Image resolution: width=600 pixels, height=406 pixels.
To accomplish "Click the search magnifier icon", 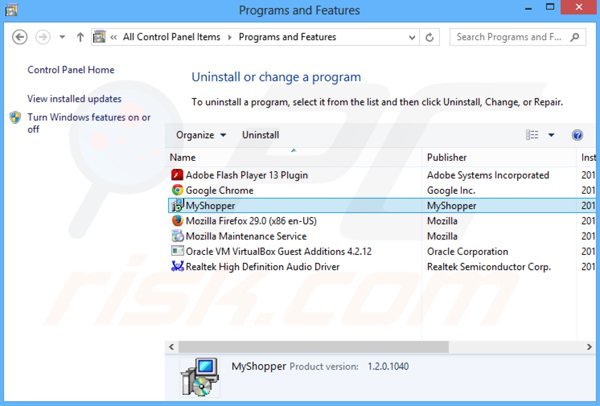I will [x=574, y=37].
